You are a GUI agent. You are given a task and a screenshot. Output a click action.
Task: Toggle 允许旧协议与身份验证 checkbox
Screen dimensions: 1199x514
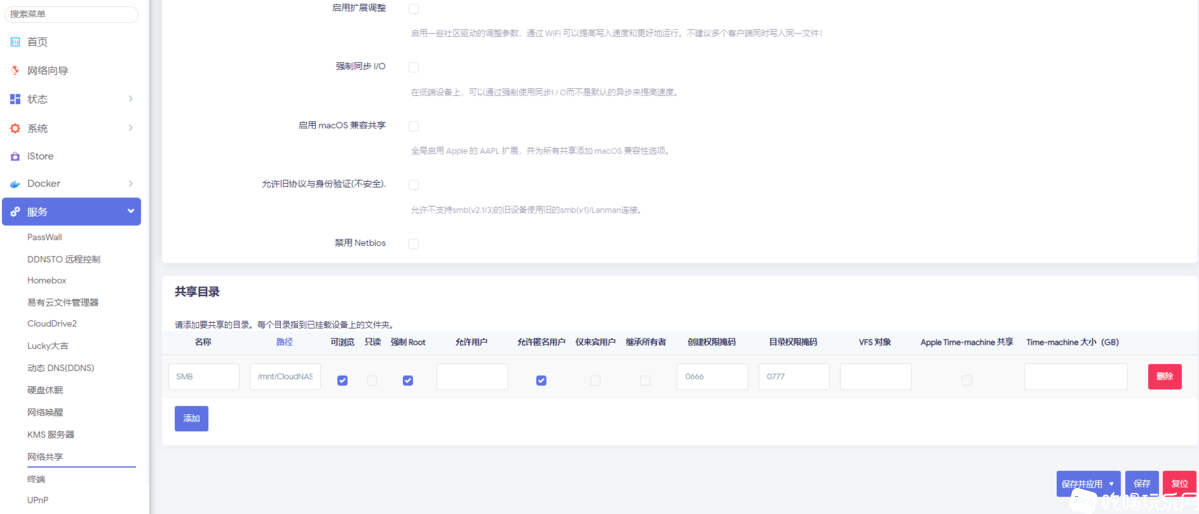[x=413, y=184]
